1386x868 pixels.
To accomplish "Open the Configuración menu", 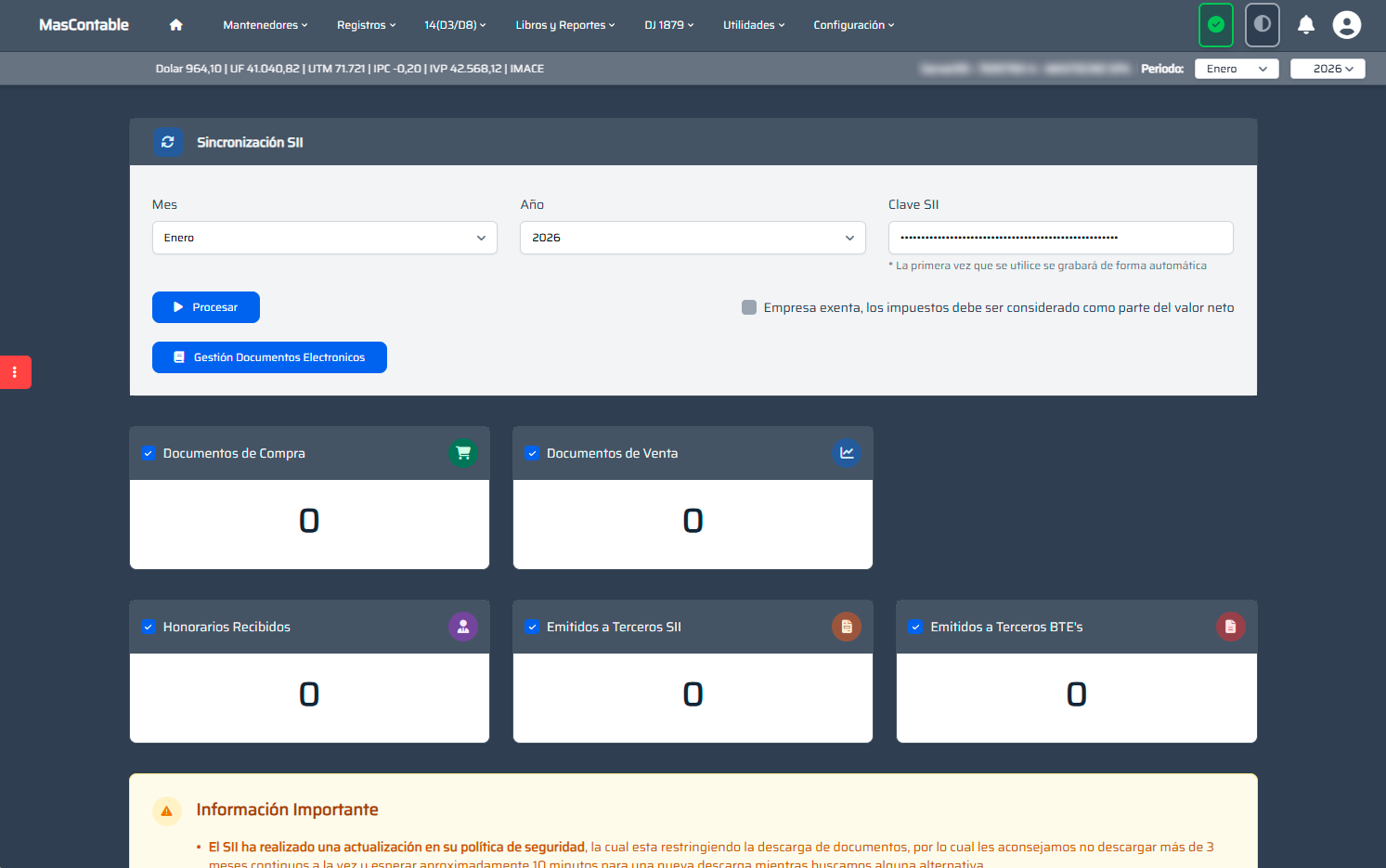I will tap(854, 25).
